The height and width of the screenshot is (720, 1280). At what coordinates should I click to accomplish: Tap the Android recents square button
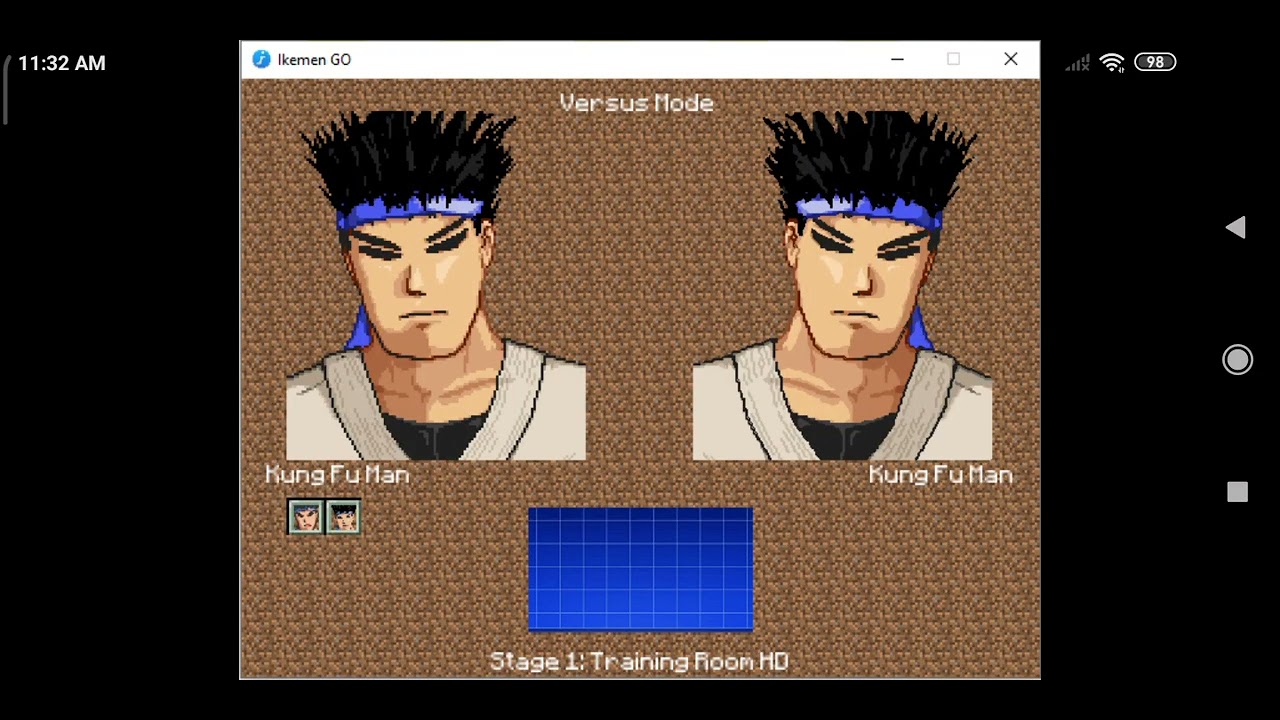click(1237, 491)
